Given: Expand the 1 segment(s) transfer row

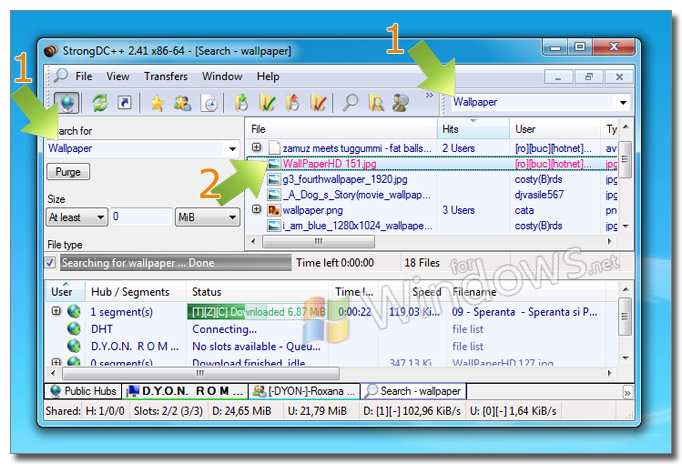Looking at the screenshot, I should click(x=56, y=311).
